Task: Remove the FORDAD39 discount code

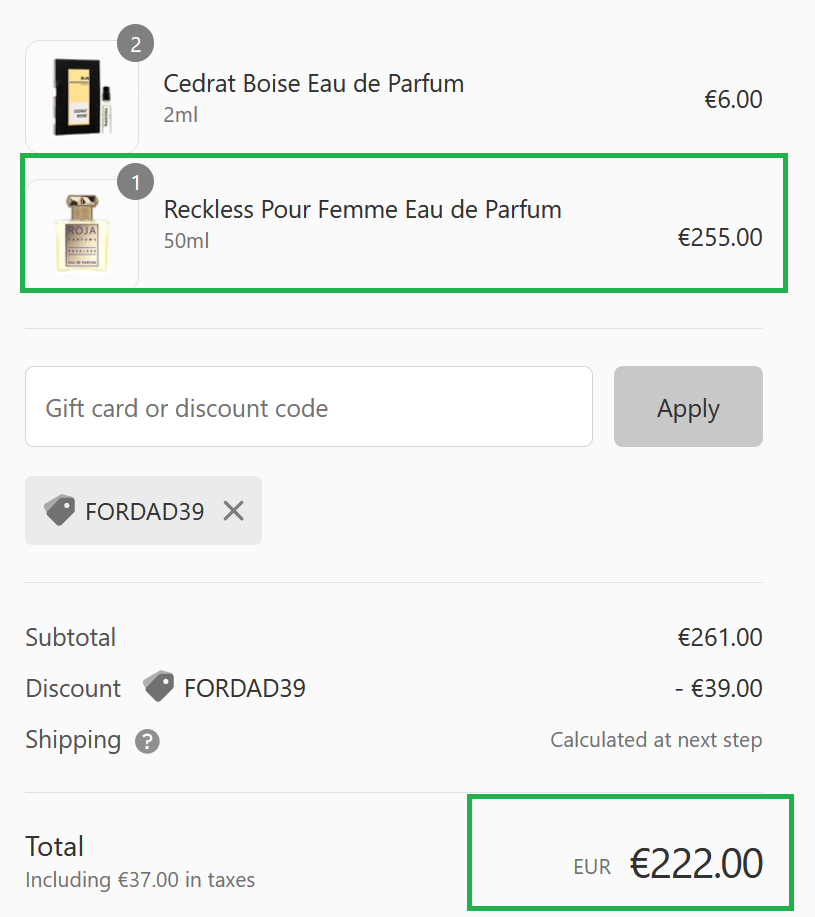Action: pos(233,511)
